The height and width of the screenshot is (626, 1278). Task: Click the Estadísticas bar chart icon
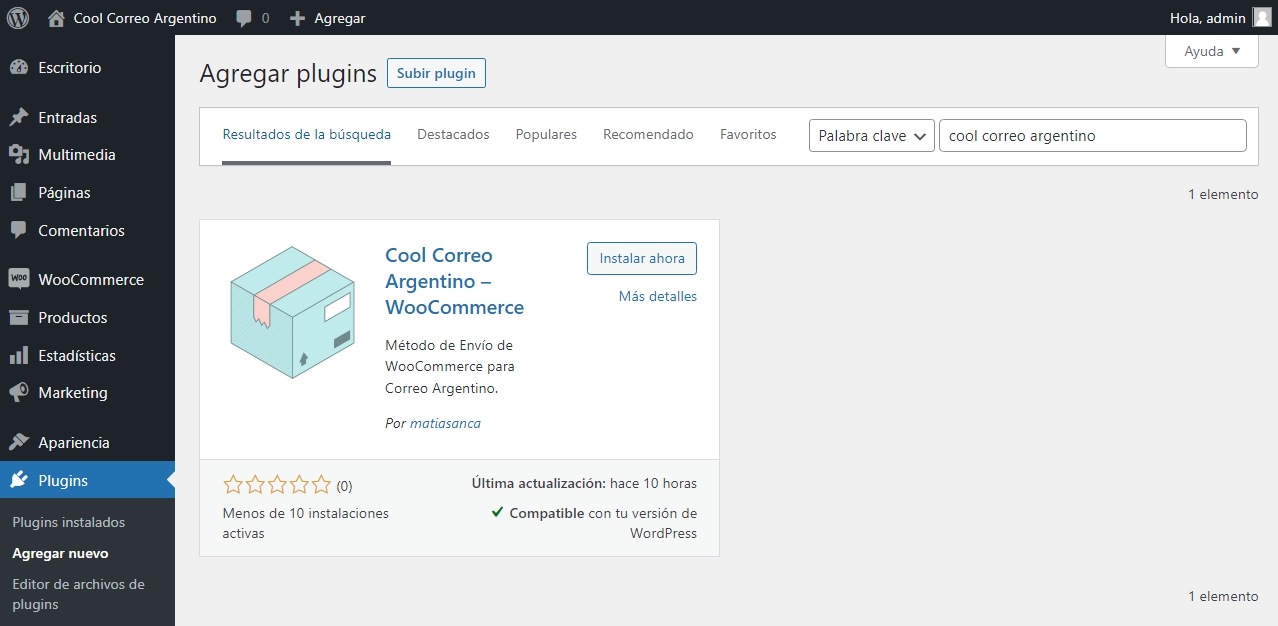18,356
